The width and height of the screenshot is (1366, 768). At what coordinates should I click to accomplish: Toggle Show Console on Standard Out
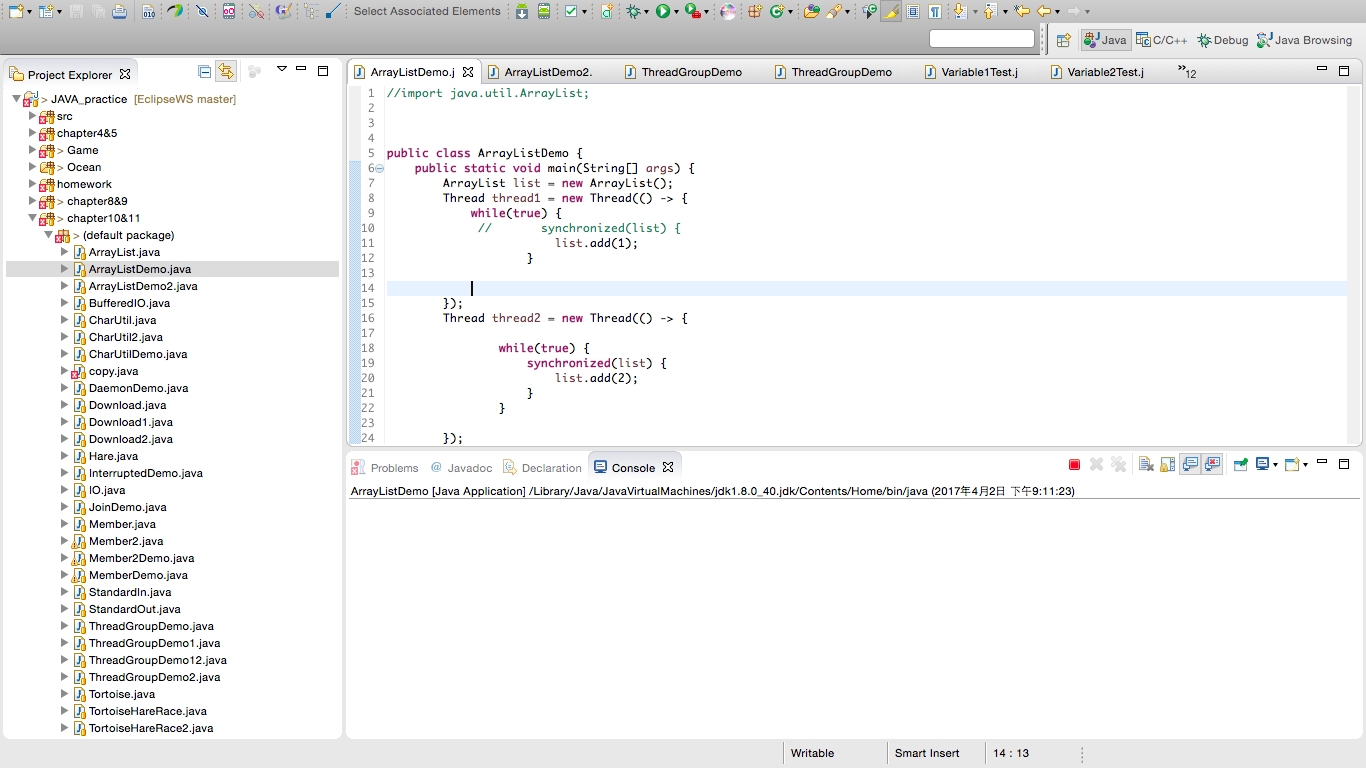point(1190,465)
